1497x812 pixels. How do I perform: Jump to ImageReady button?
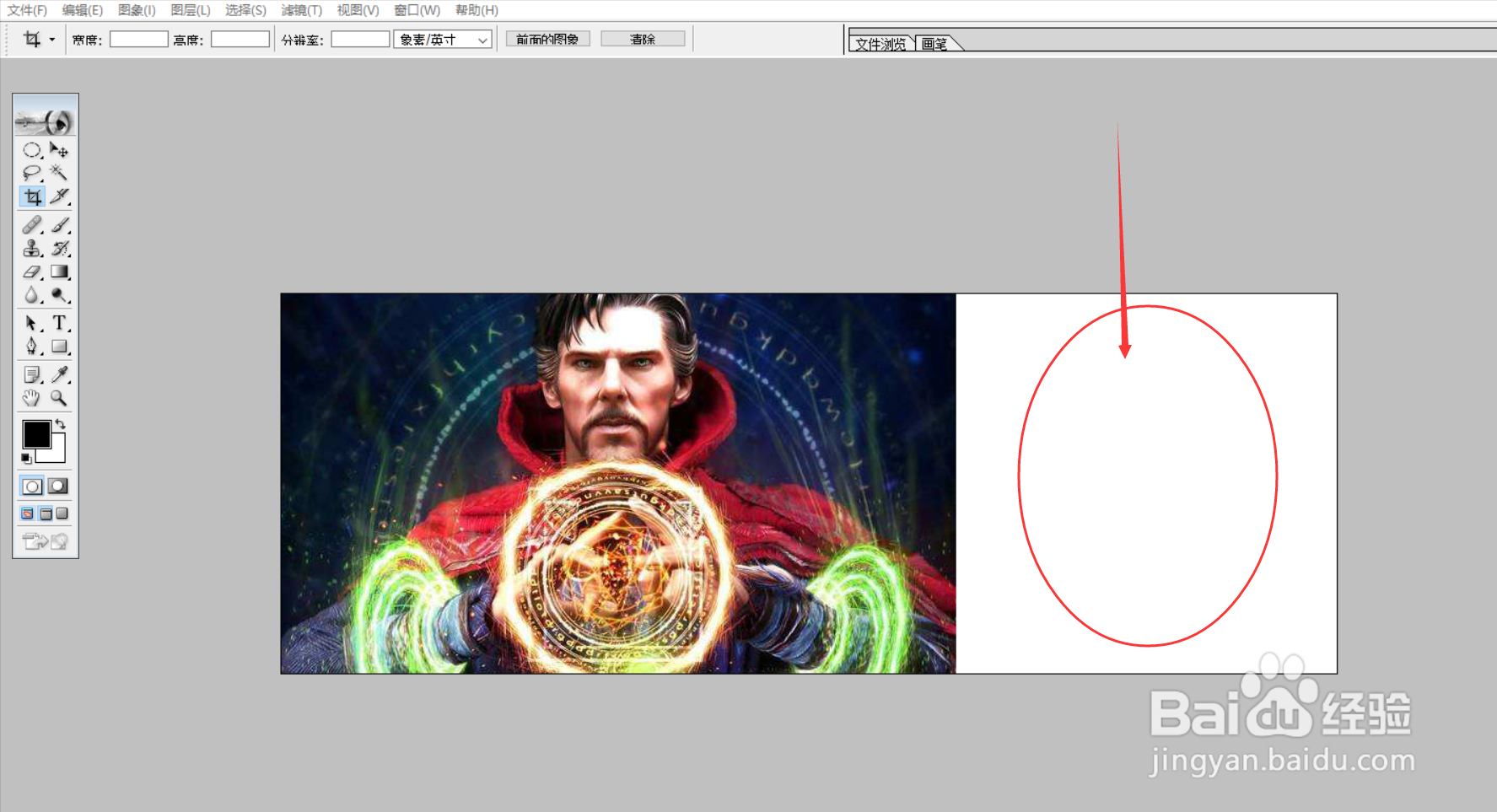pos(46,541)
